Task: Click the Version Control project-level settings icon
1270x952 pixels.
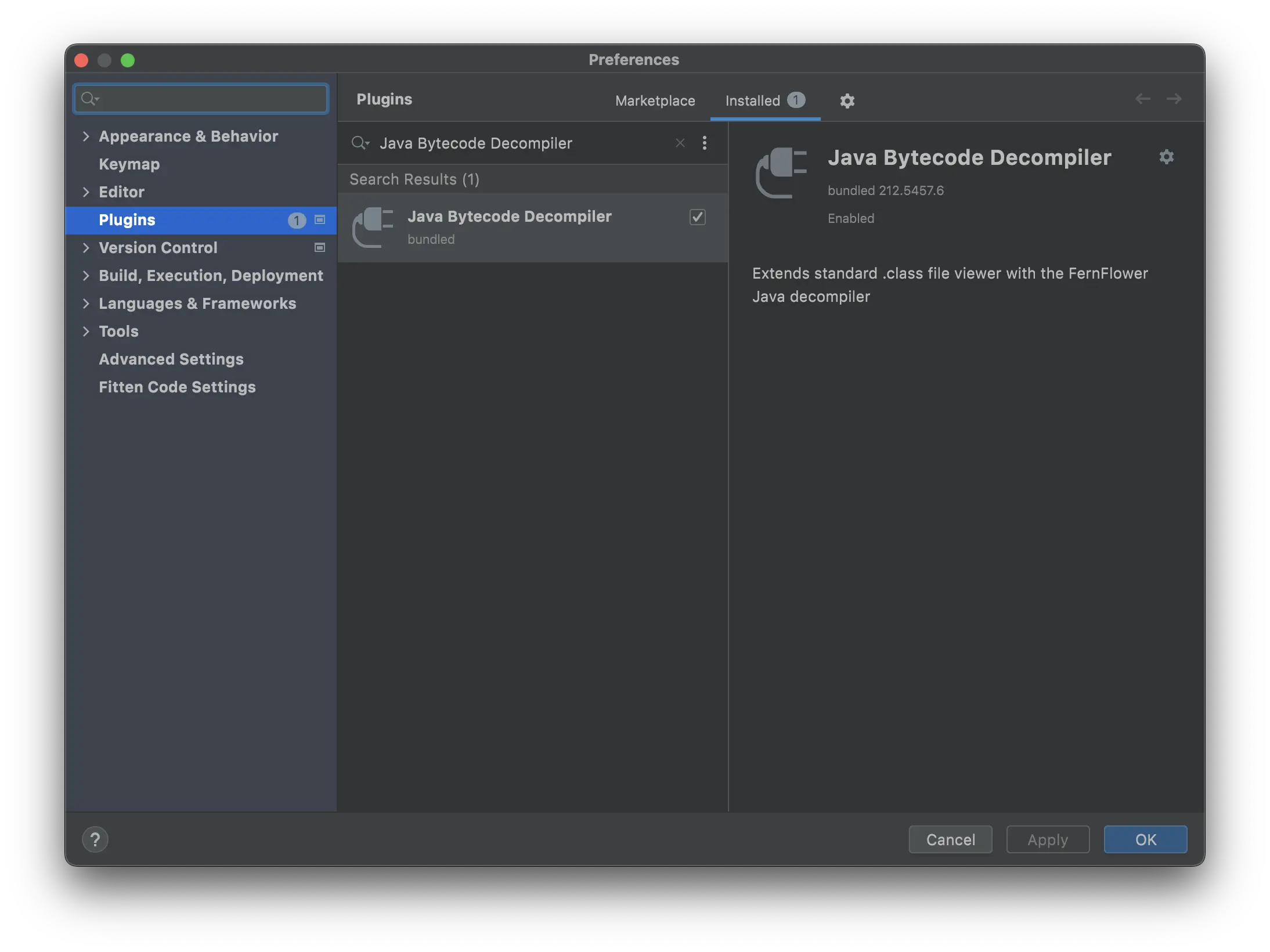Action: [x=319, y=248]
